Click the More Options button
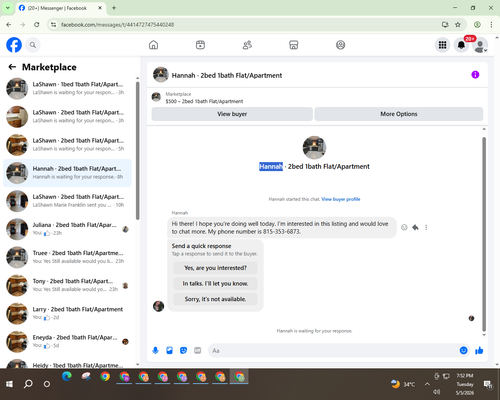 (x=399, y=114)
